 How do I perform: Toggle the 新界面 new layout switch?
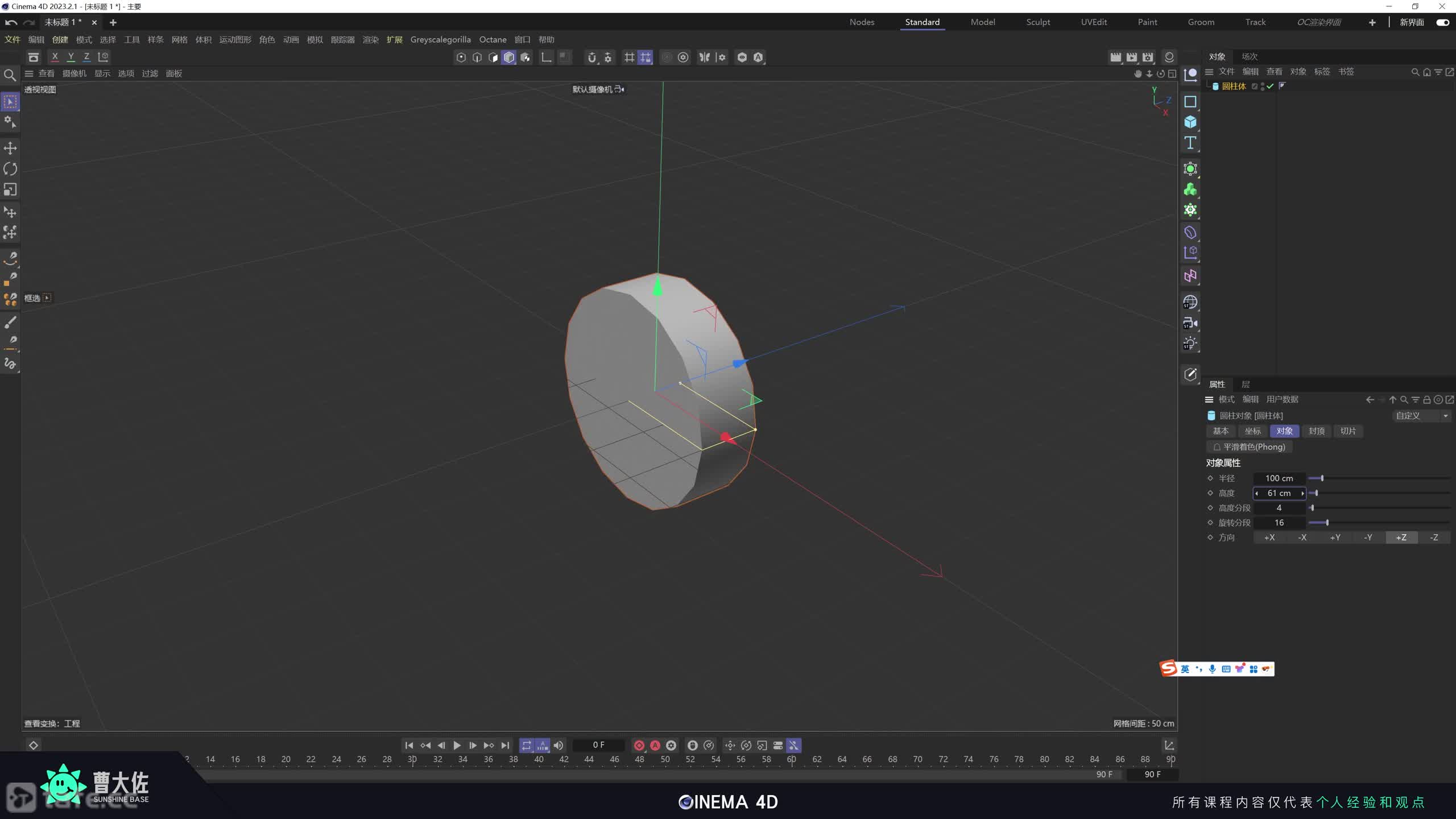pyautogui.click(x=1442, y=22)
